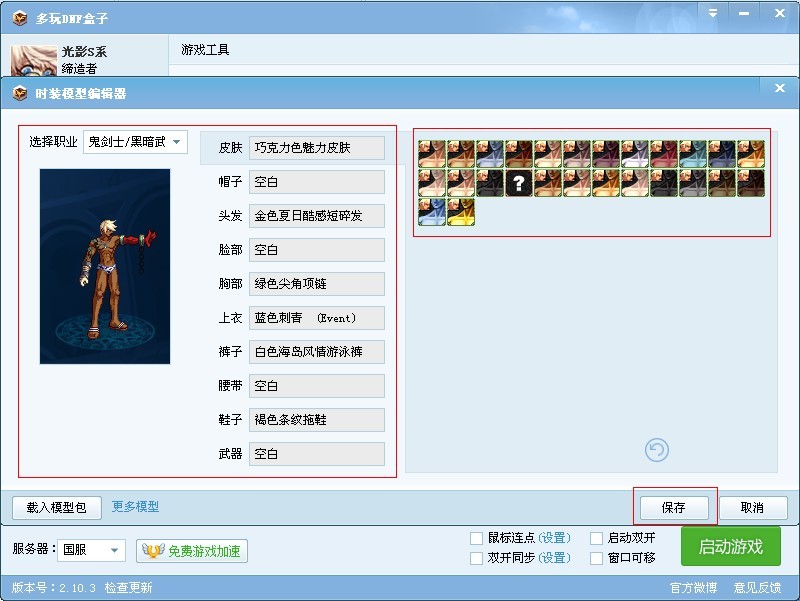
Task: Expand the 帽子 item selection field
Action: pos(316,181)
